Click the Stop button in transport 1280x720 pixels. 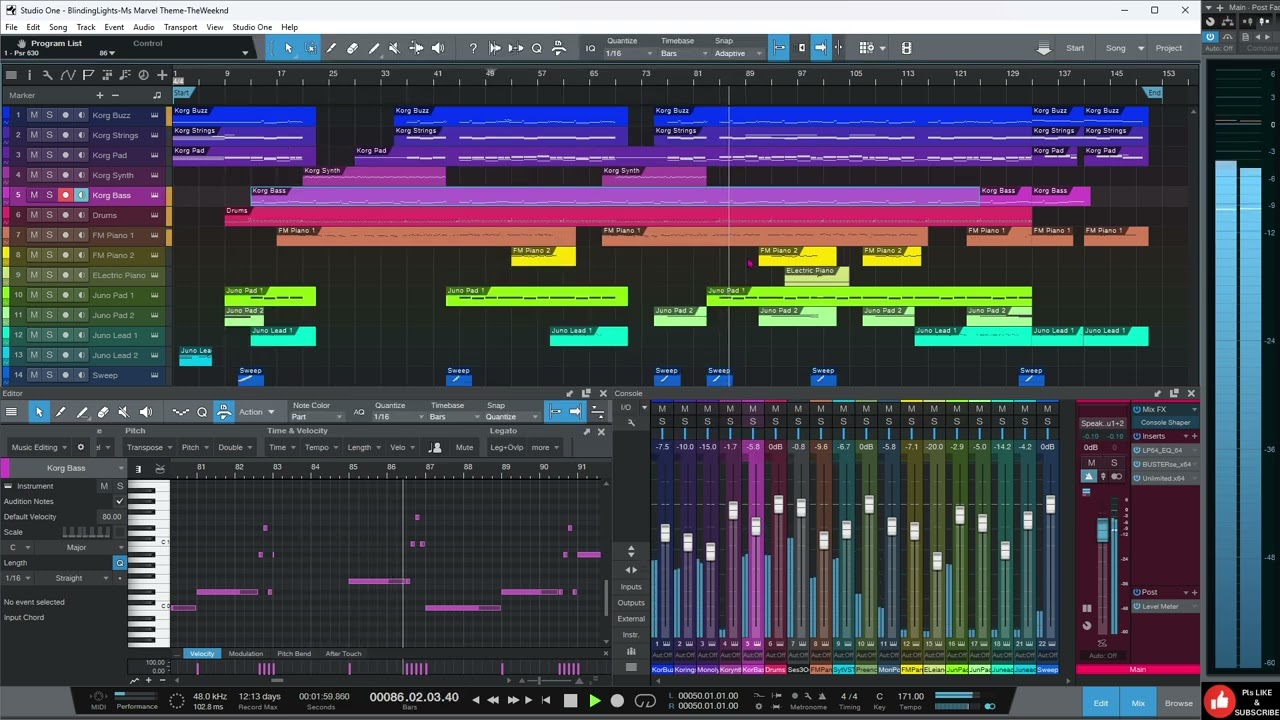click(570, 702)
